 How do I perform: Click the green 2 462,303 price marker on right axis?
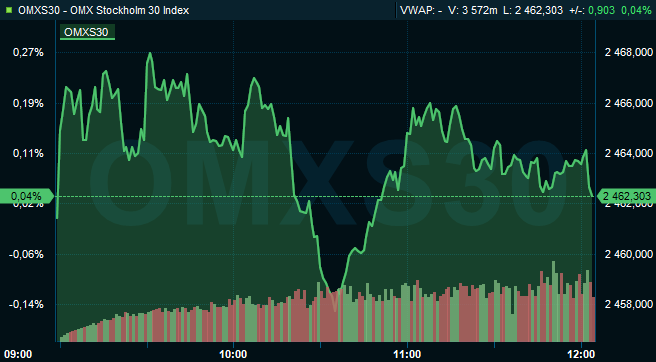[x=626, y=196]
